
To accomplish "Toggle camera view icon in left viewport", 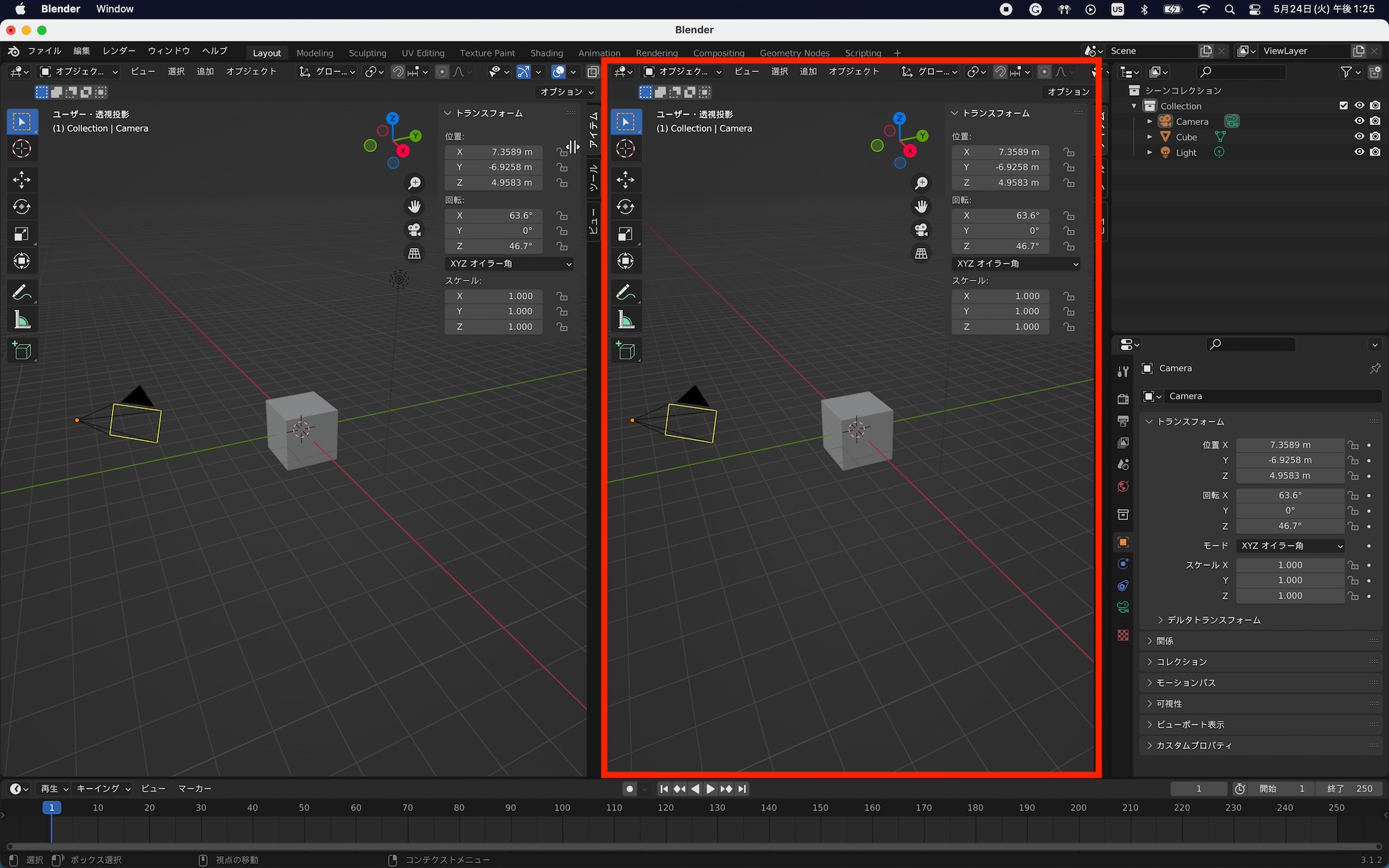I will (x=415, y=230).
